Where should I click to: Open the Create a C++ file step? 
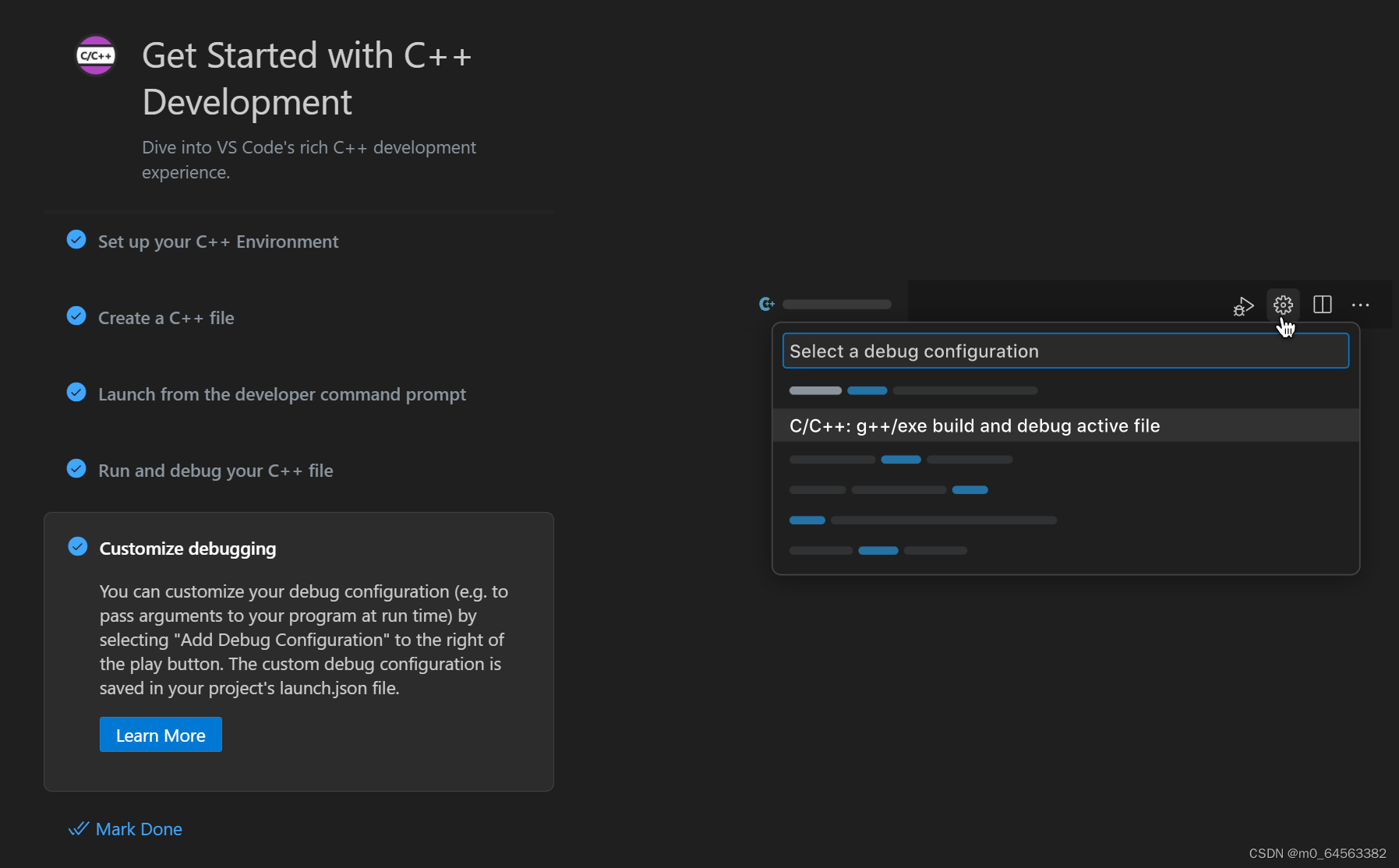click(166, 318)
